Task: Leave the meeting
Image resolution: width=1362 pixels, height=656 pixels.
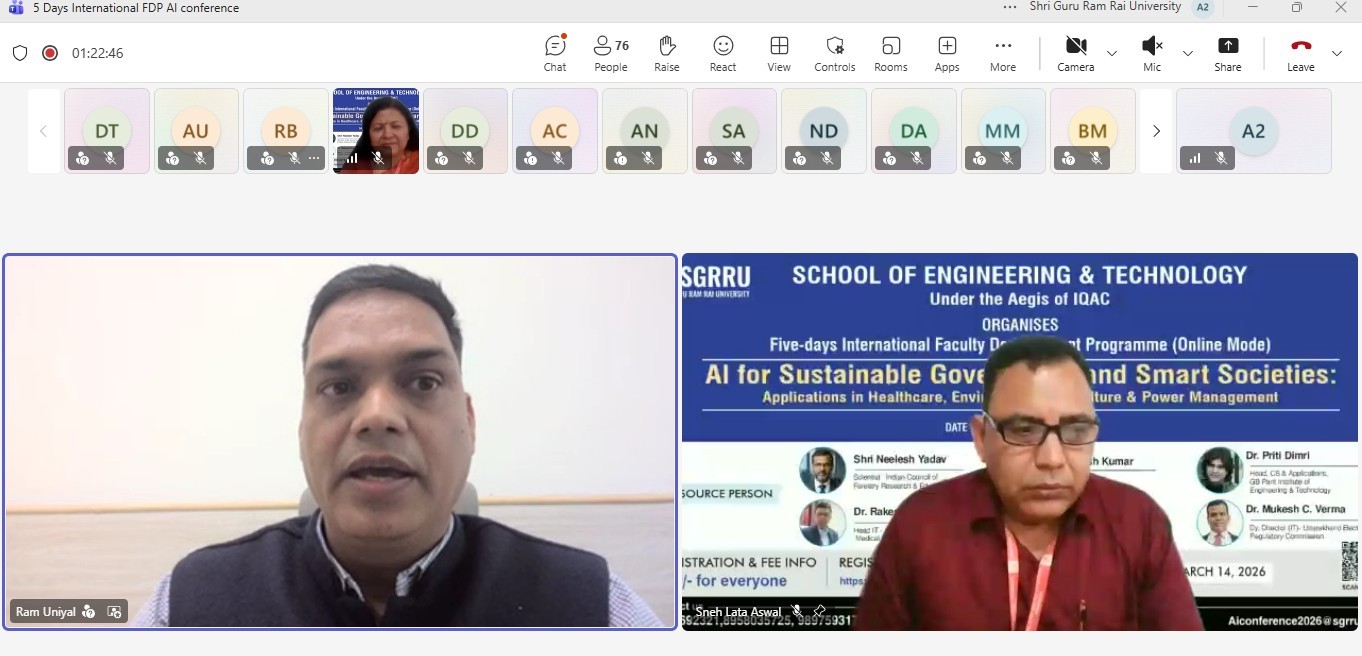Action: pos(1300,53)
